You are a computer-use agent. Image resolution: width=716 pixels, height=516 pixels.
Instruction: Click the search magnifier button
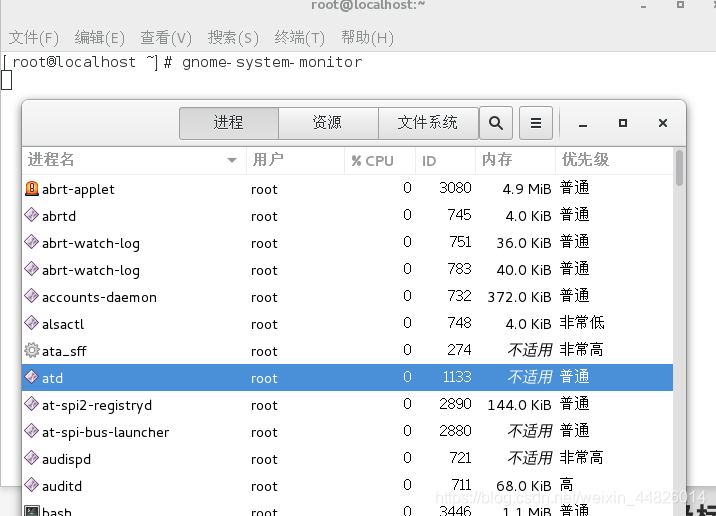(496, 123)
